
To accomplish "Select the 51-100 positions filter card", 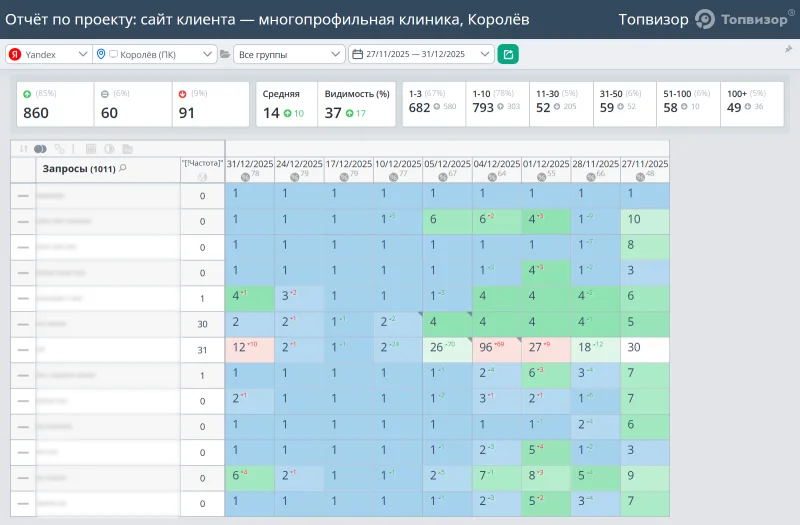I will coord(688,104).
